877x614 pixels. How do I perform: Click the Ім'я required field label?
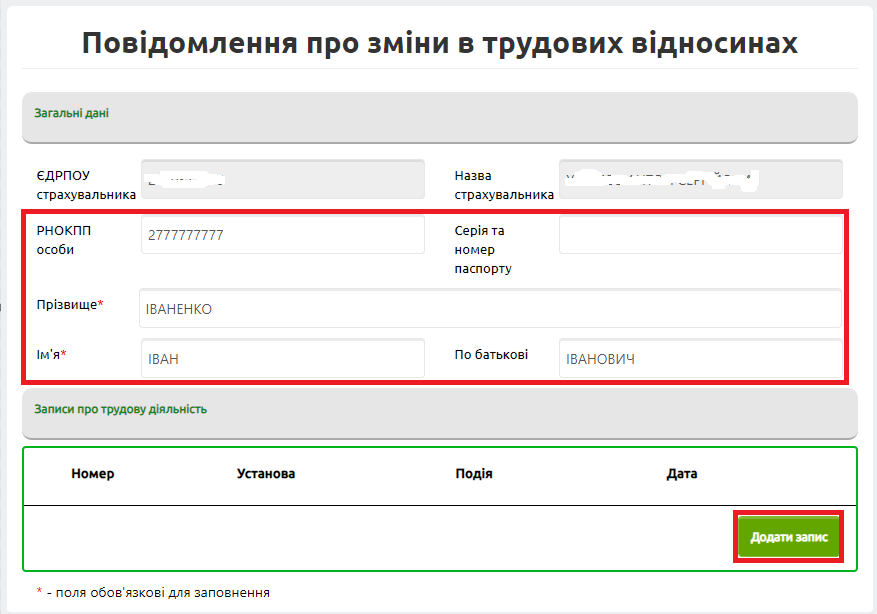51,354
